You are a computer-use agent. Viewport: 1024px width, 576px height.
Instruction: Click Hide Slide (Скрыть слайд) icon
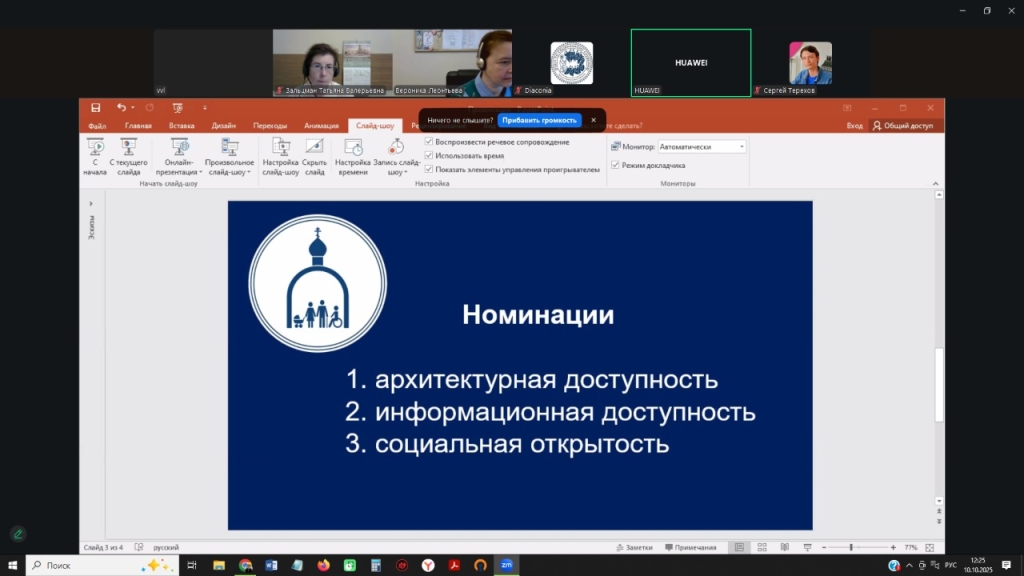point(314,156)
